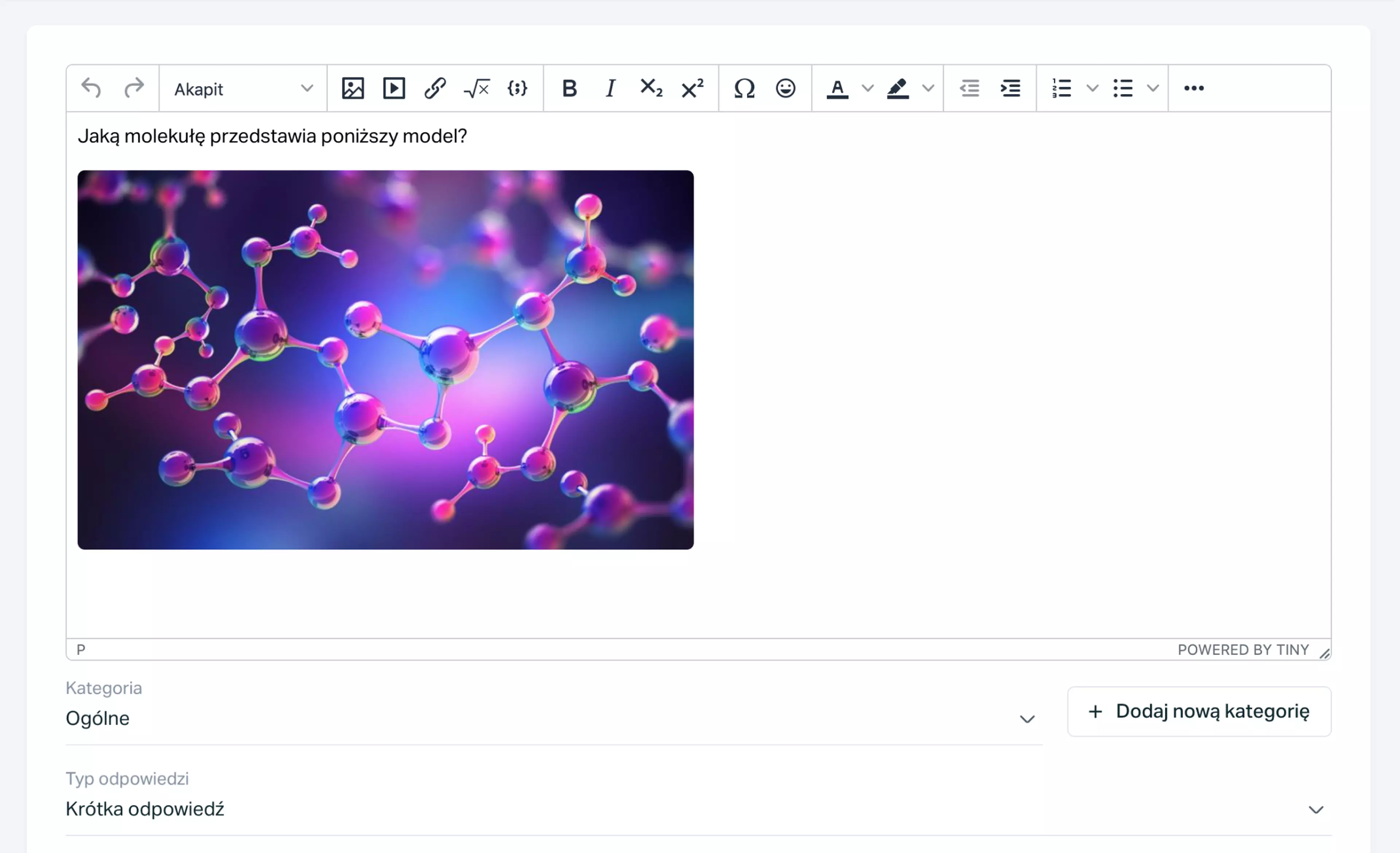Grab the editor resize handle

tap(1325, 653)
